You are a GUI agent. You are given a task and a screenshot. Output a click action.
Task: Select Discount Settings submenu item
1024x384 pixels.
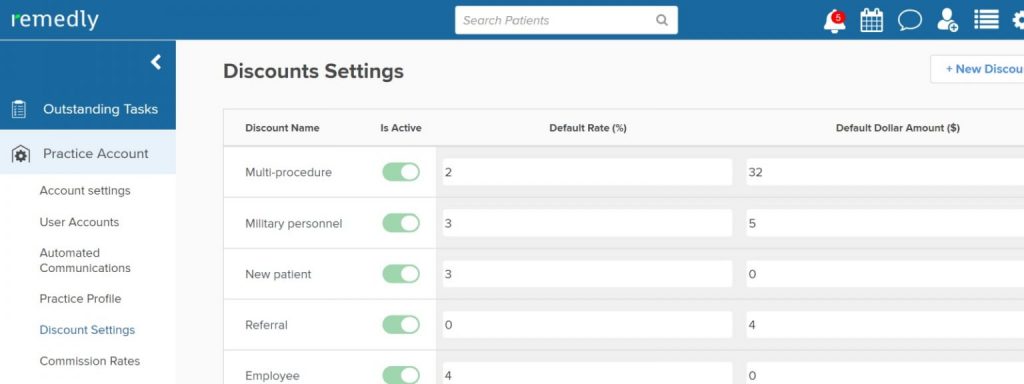pyautogui.click(x=87, y=330)
